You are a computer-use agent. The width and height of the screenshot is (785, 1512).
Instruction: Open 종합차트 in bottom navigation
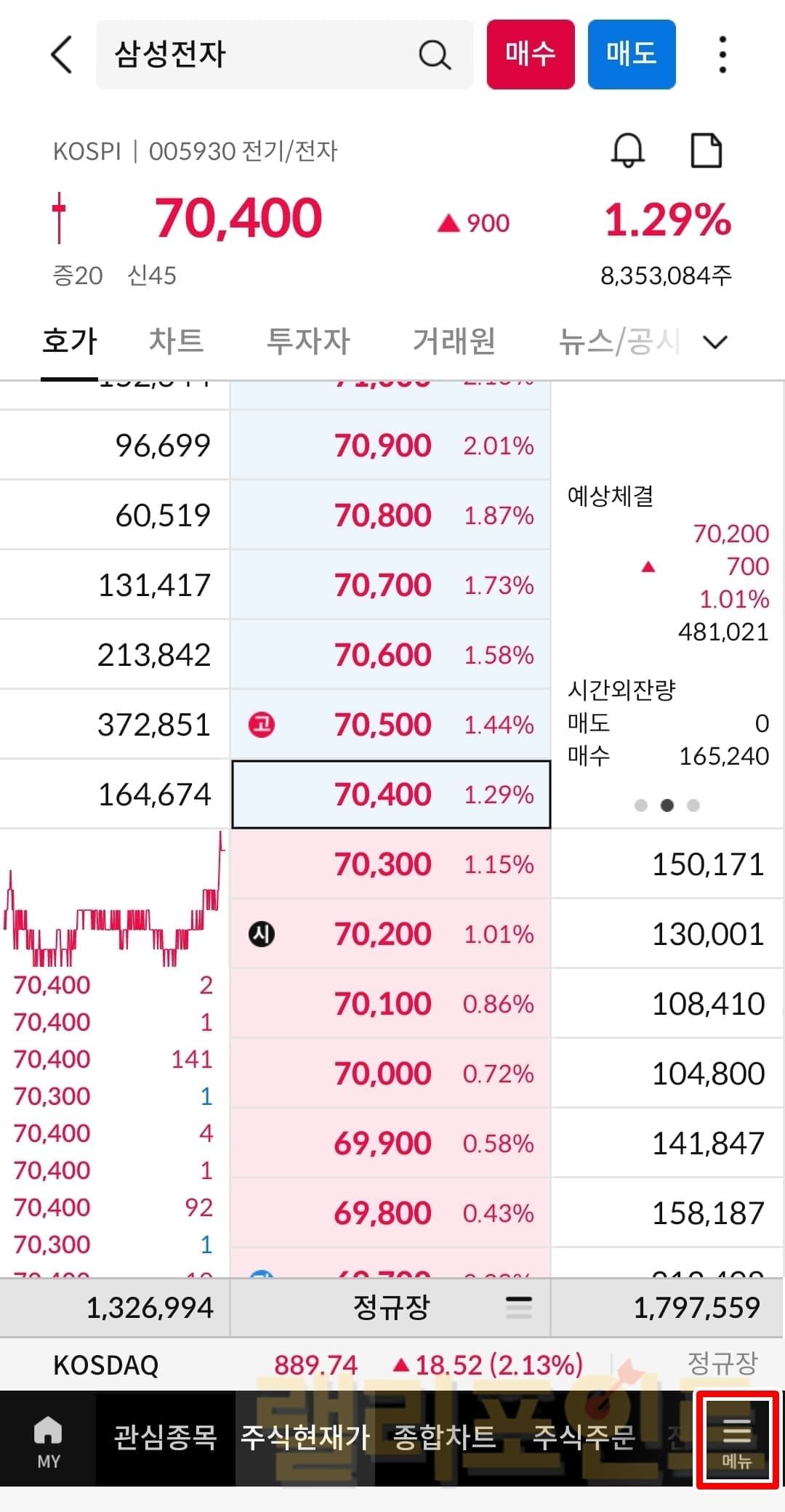[x=445, y=1438]
